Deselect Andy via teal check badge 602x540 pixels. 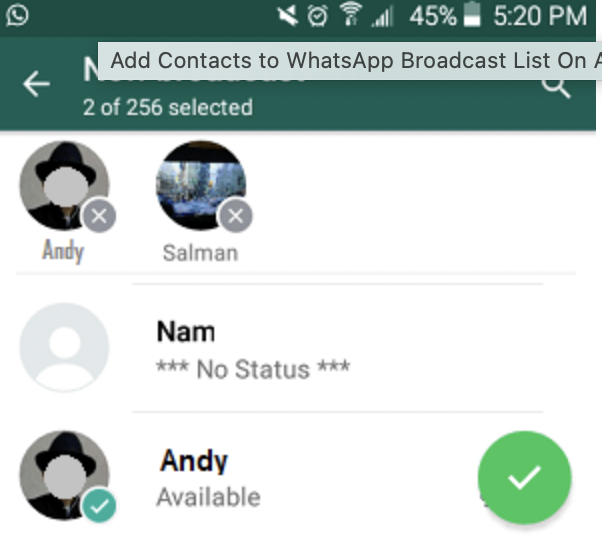click(x=99, y=506)
